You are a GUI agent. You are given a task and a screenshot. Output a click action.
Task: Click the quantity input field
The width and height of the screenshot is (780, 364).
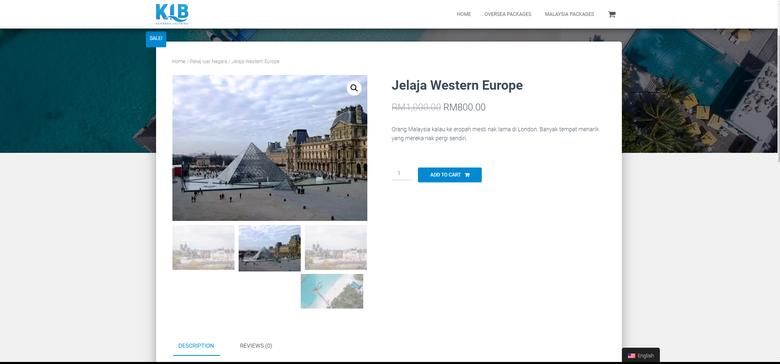pyautogui.click(x=401, y=174)
